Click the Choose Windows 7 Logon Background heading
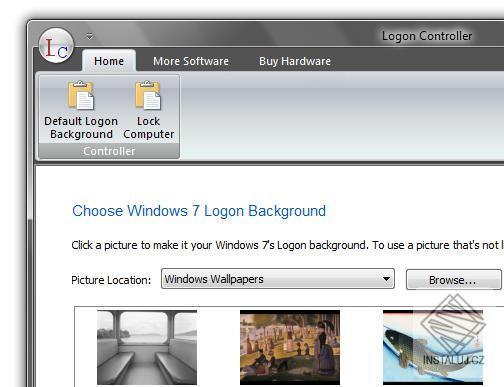This screenshot has height=387, width=504. (199, 211)
